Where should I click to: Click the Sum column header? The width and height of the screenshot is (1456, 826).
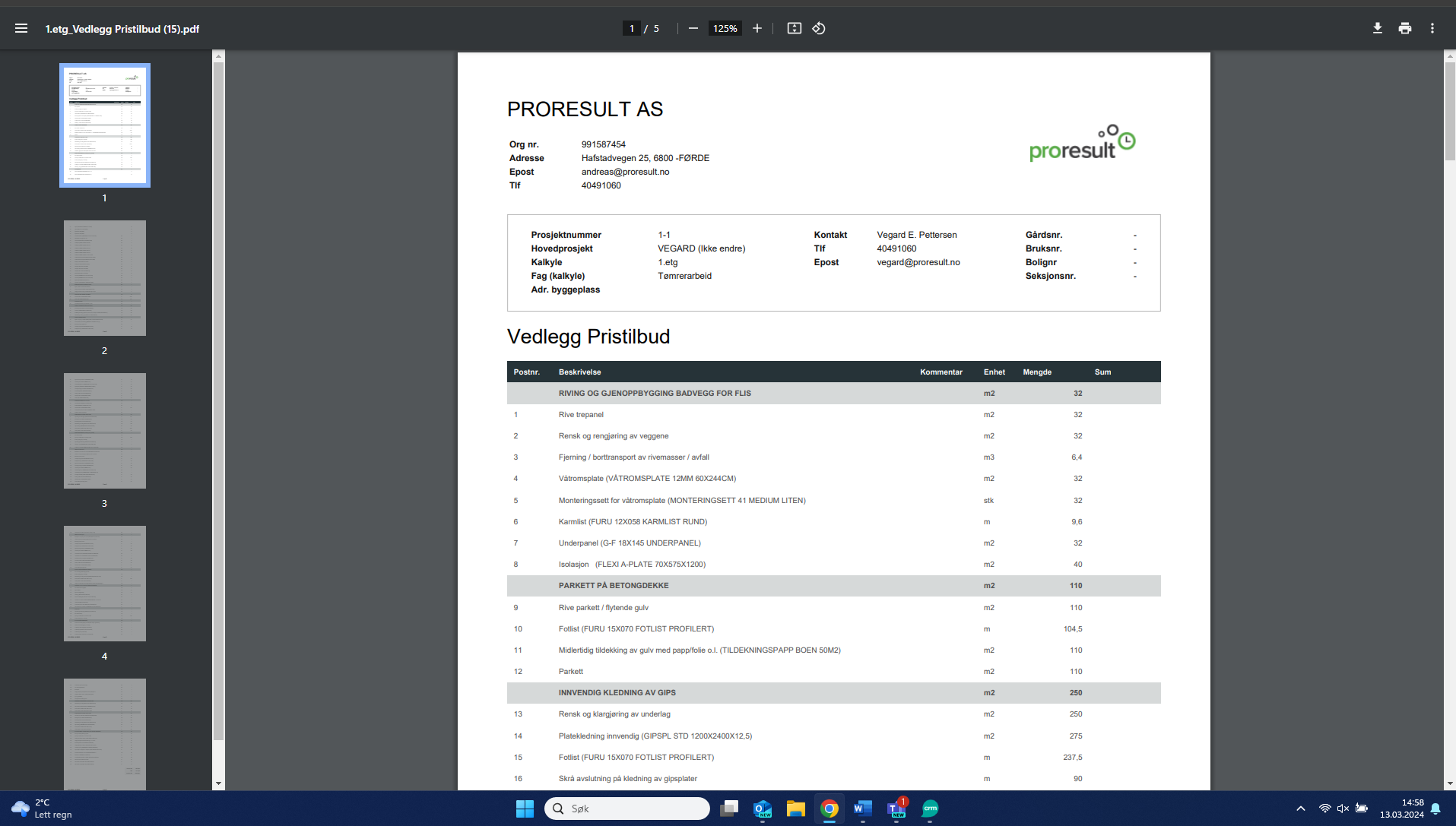1102,372
